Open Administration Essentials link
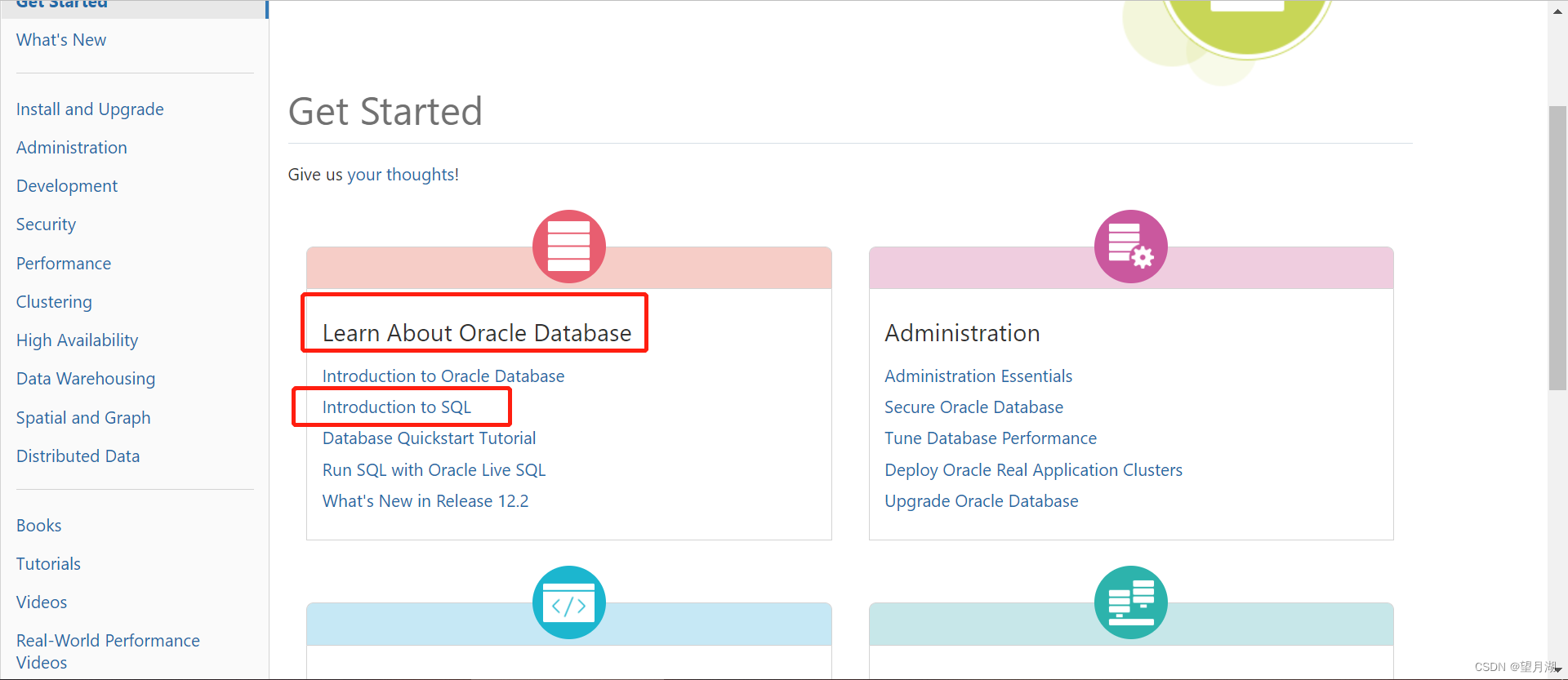The image size is (1568, 680). pos(978,376)
